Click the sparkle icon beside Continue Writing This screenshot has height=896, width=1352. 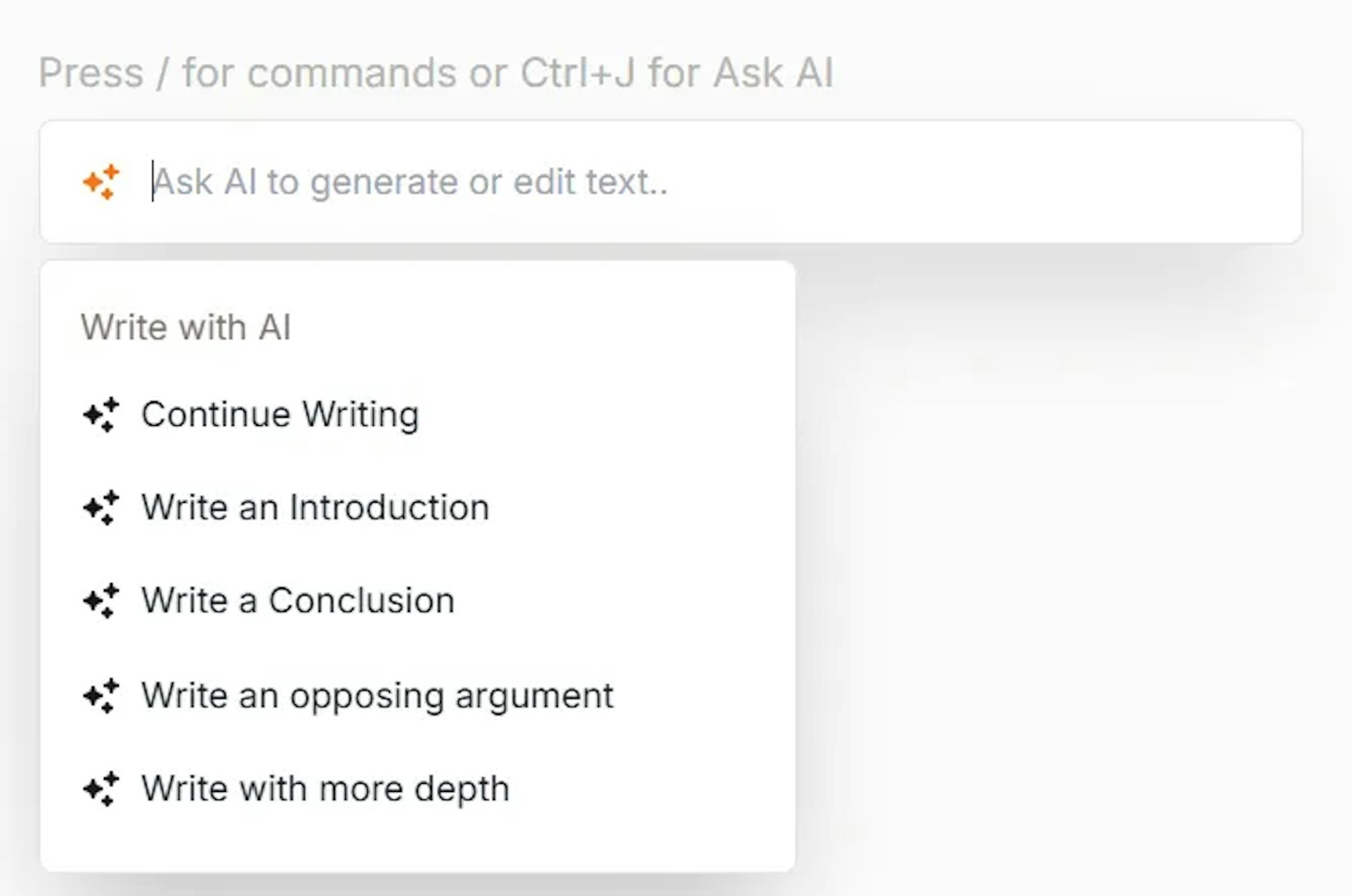102,414
